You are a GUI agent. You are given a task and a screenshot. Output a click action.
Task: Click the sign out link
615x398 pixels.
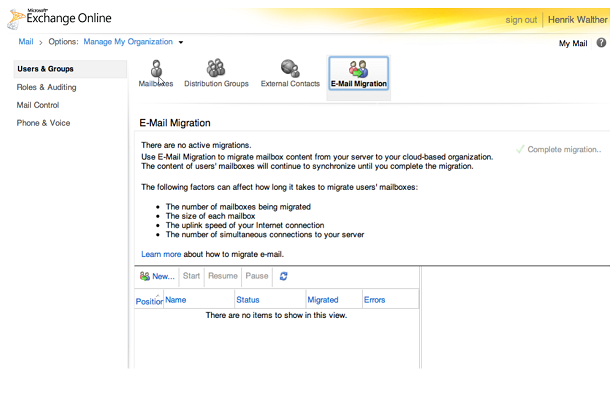tap(521, 20)
